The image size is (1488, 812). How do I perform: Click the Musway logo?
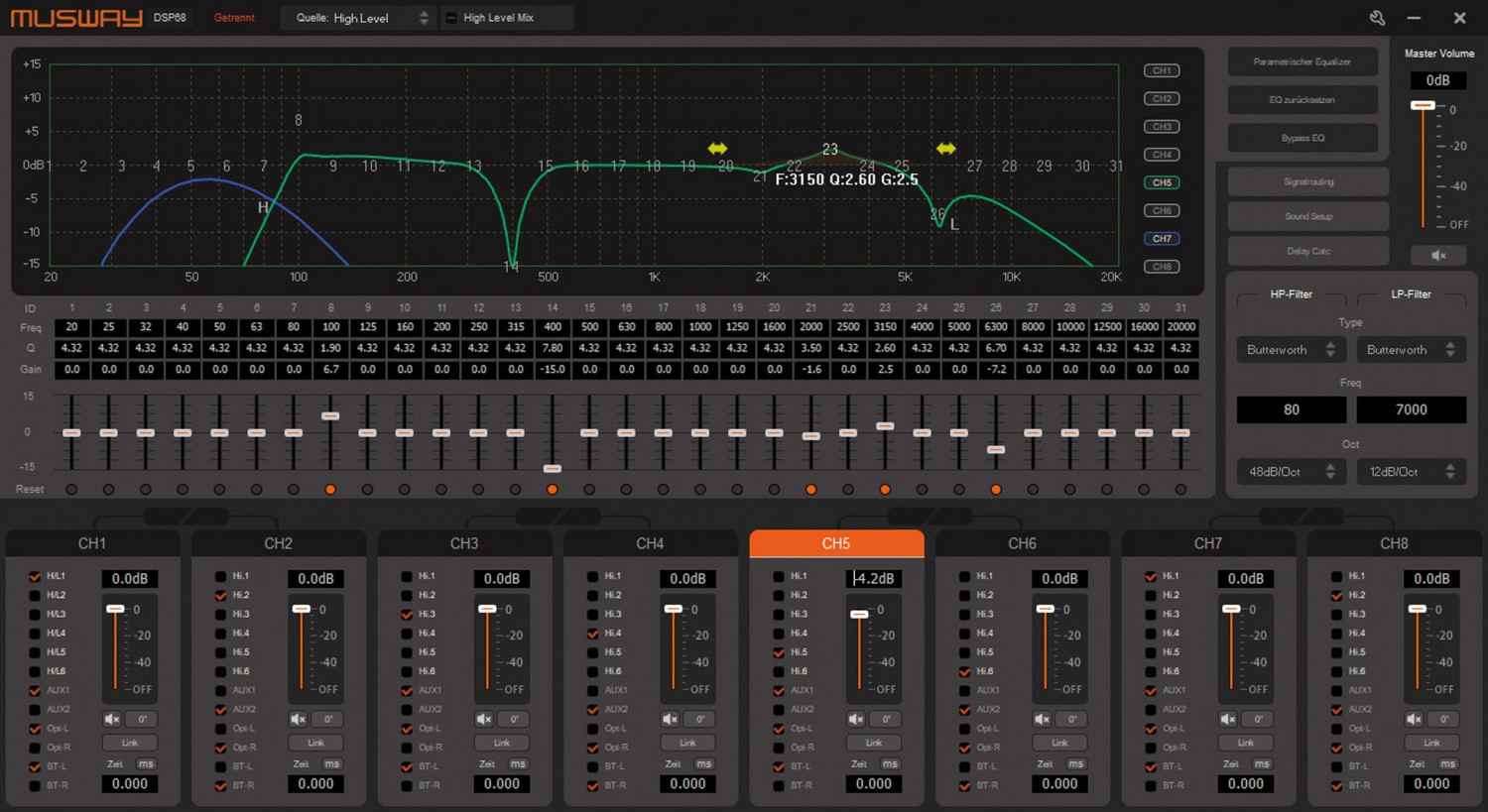(76, 18)
